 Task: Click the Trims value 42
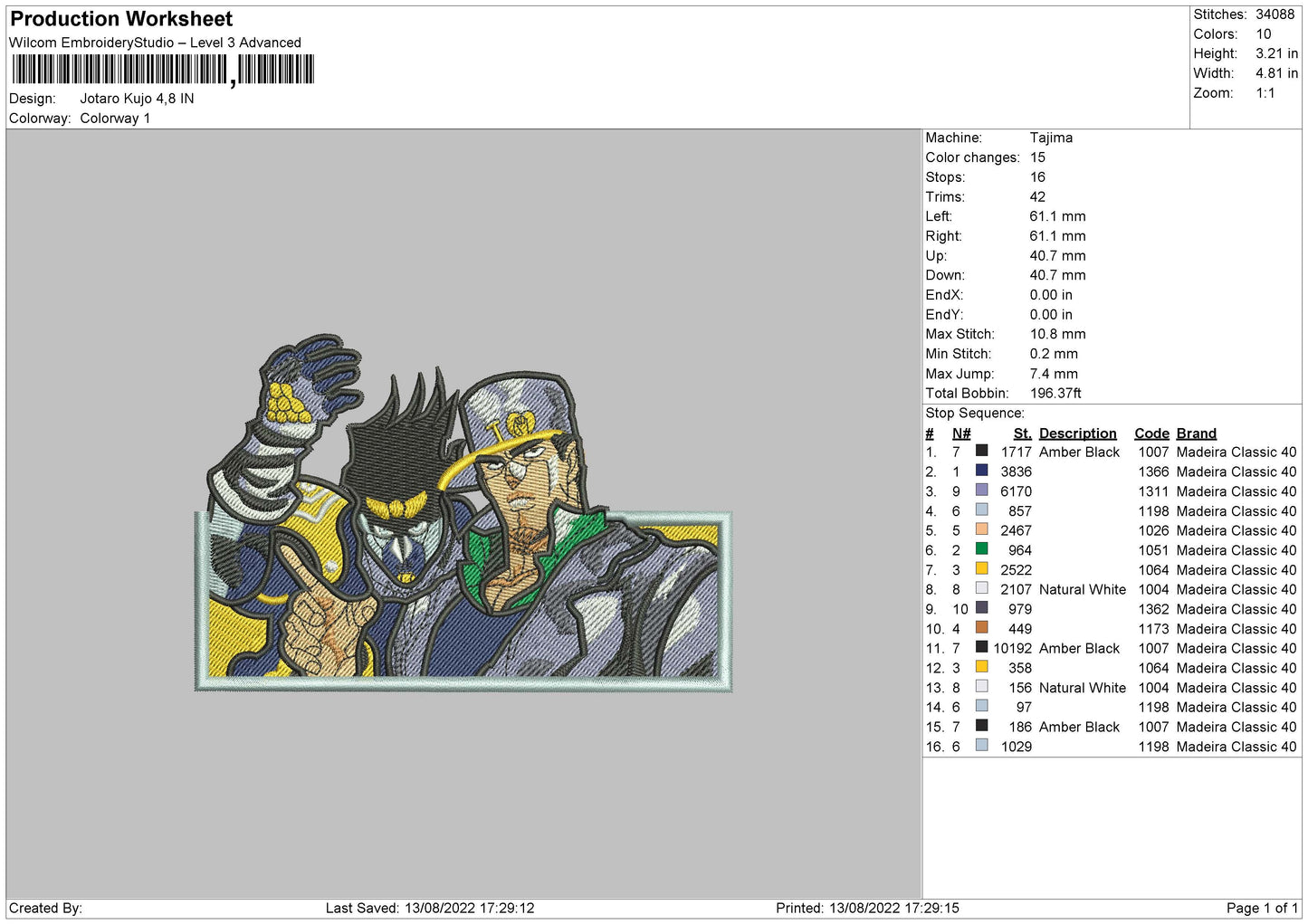click(1037, 197)
